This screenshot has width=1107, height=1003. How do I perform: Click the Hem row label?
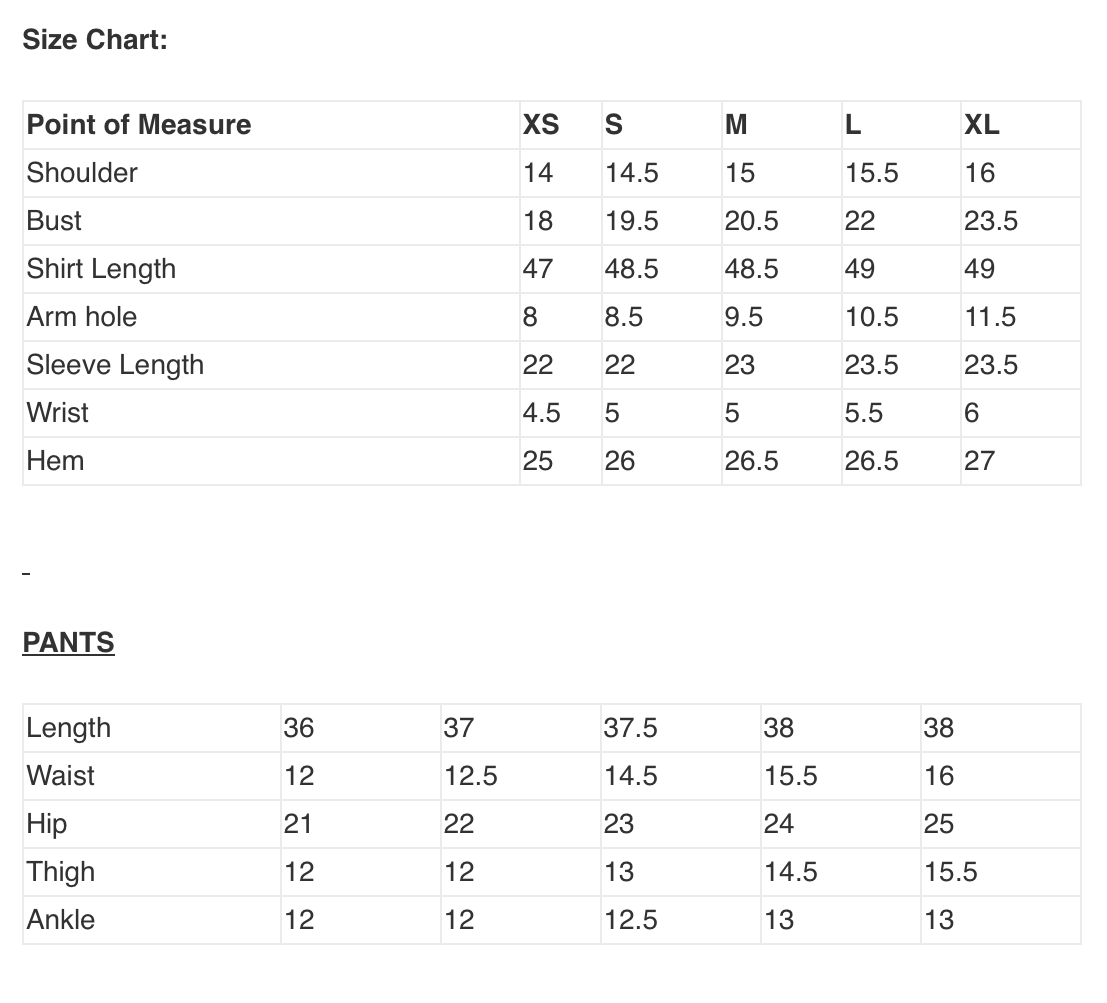(x=55, y=461)
